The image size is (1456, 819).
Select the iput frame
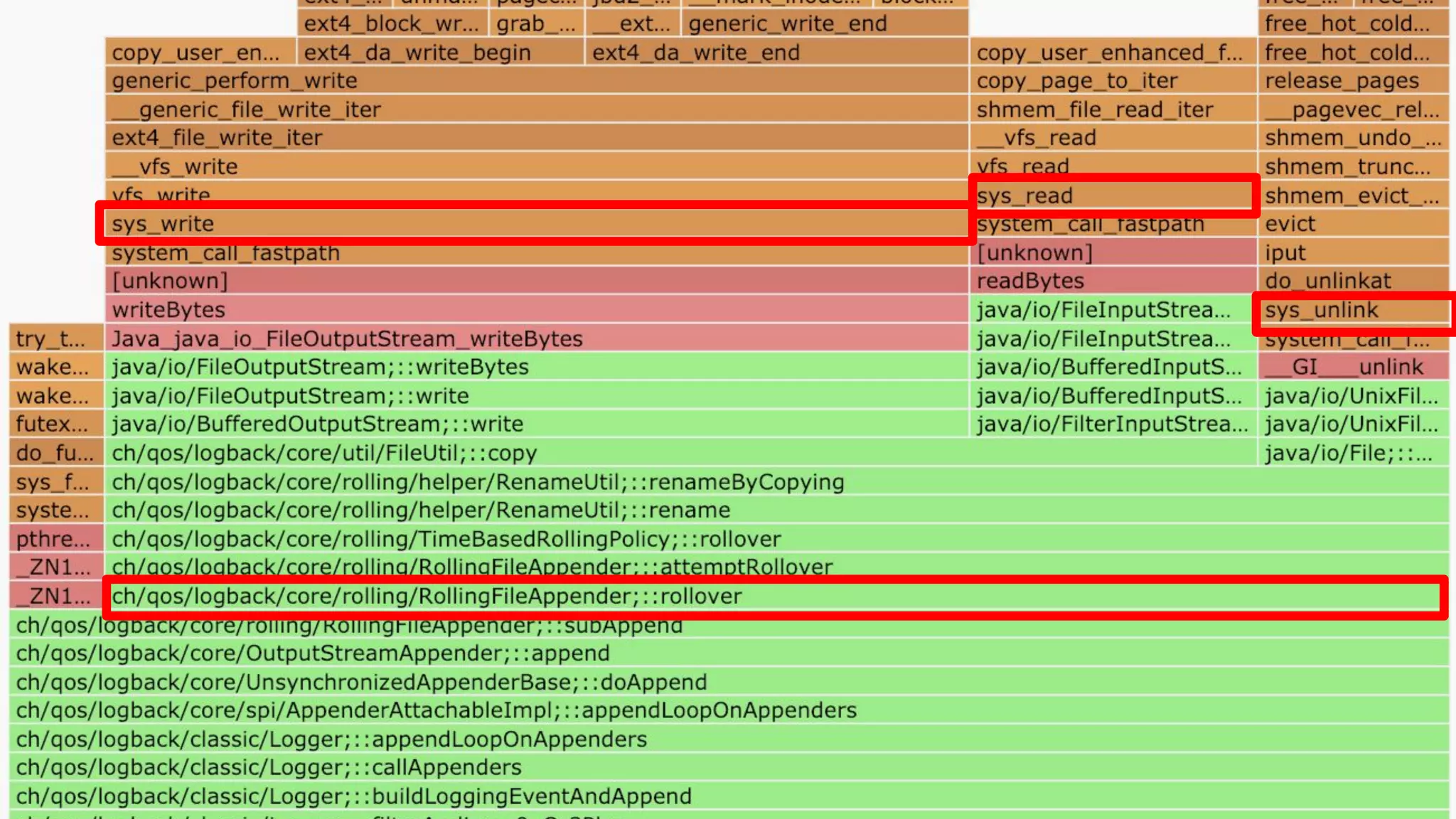click(x=1354, y=252)
